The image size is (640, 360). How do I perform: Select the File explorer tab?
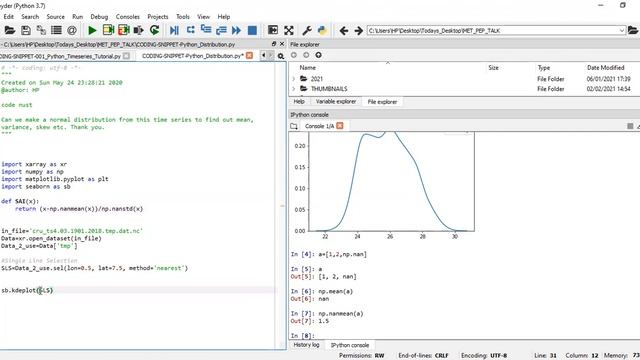click(382, 102)
